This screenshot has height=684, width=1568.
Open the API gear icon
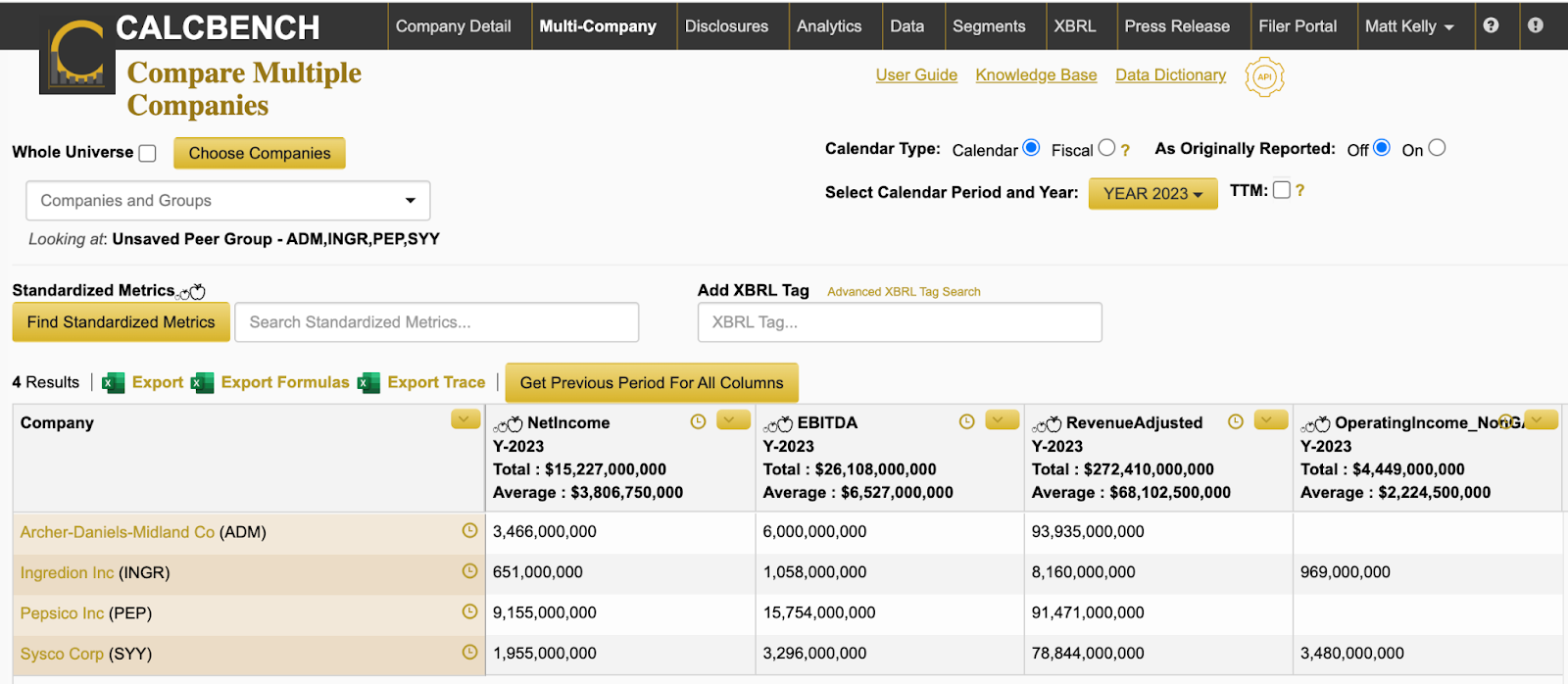tap(1264, 76)
